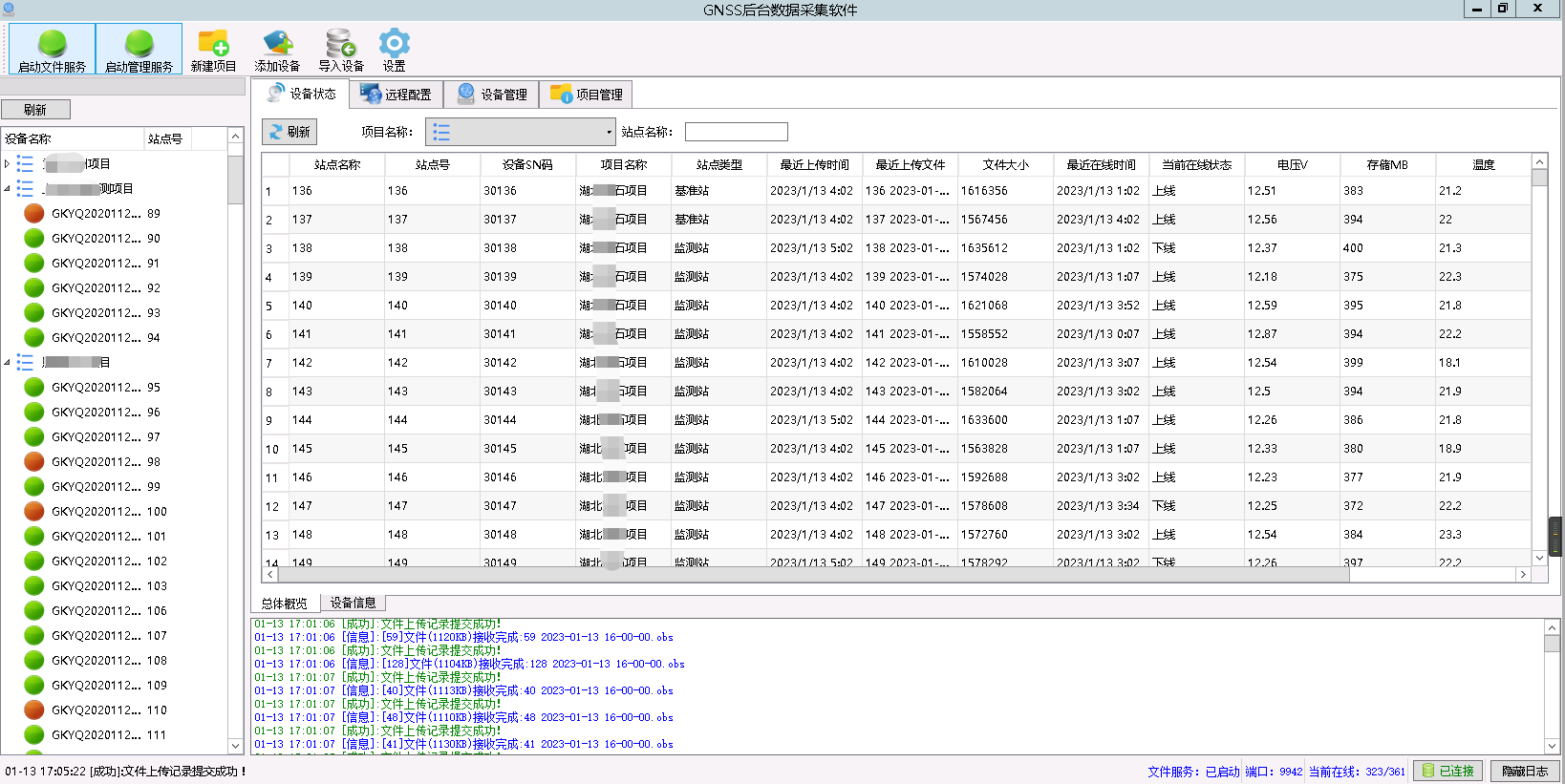Switch to the 项目管理 tab
The width and height of the screenshot is (1565, 784).
587,95
